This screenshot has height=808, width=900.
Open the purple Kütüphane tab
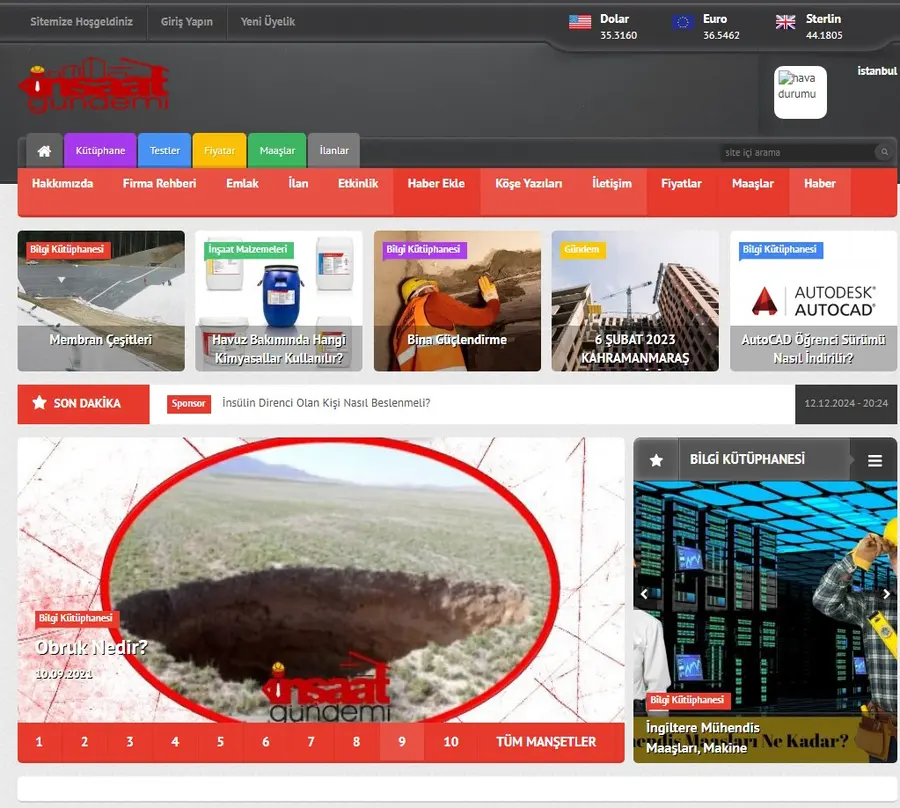(x=100, y=151)
